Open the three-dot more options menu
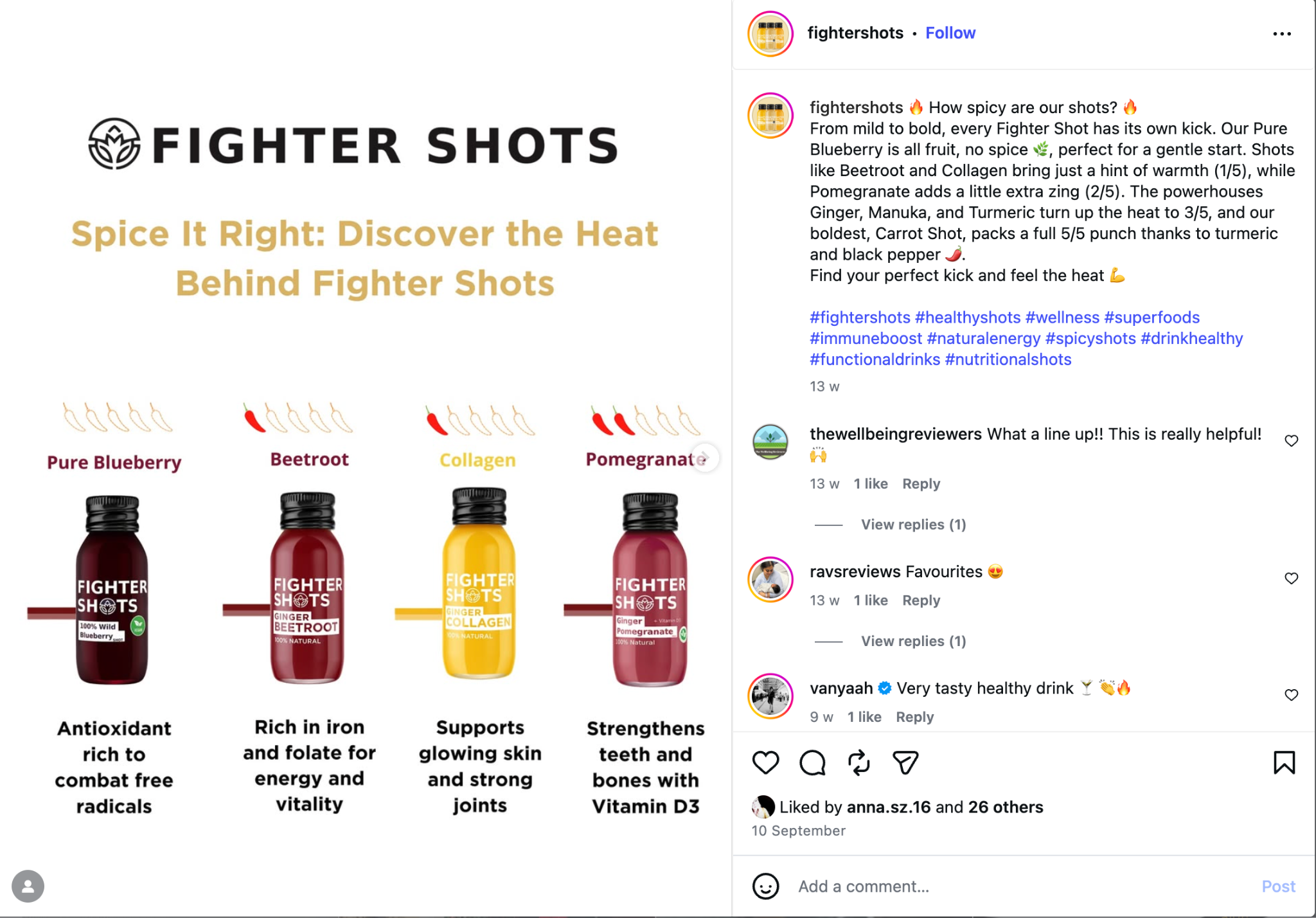1316x918 pixels. click(1282, 33)
